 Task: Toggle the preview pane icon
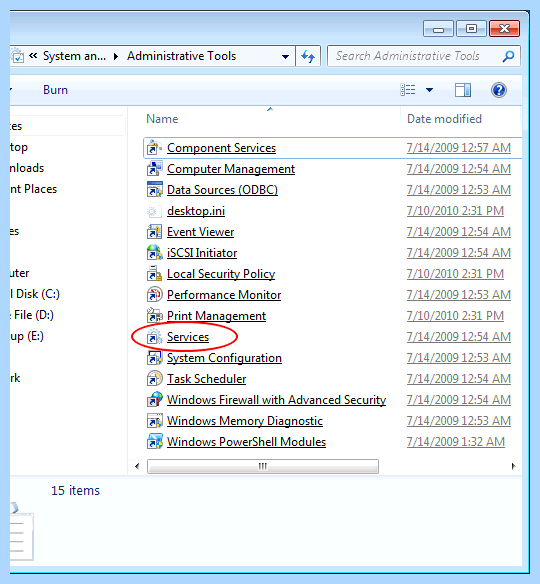click(463, 90)
